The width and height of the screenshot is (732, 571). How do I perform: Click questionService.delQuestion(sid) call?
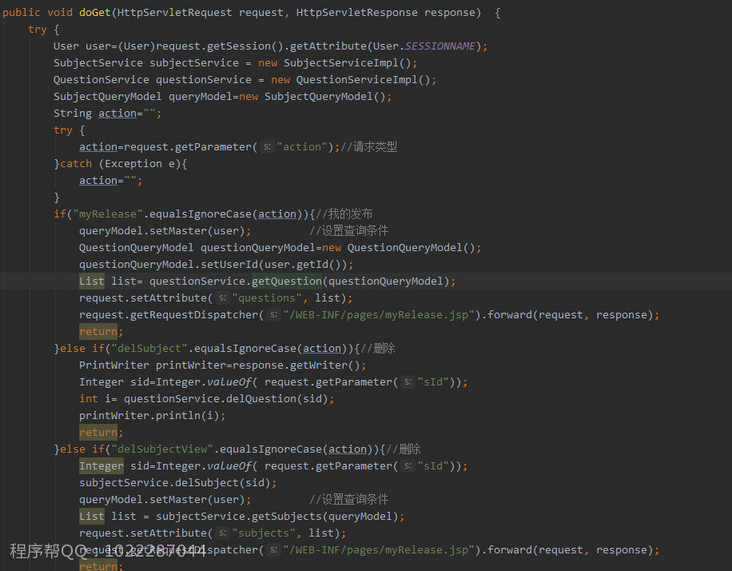point(225,399)
